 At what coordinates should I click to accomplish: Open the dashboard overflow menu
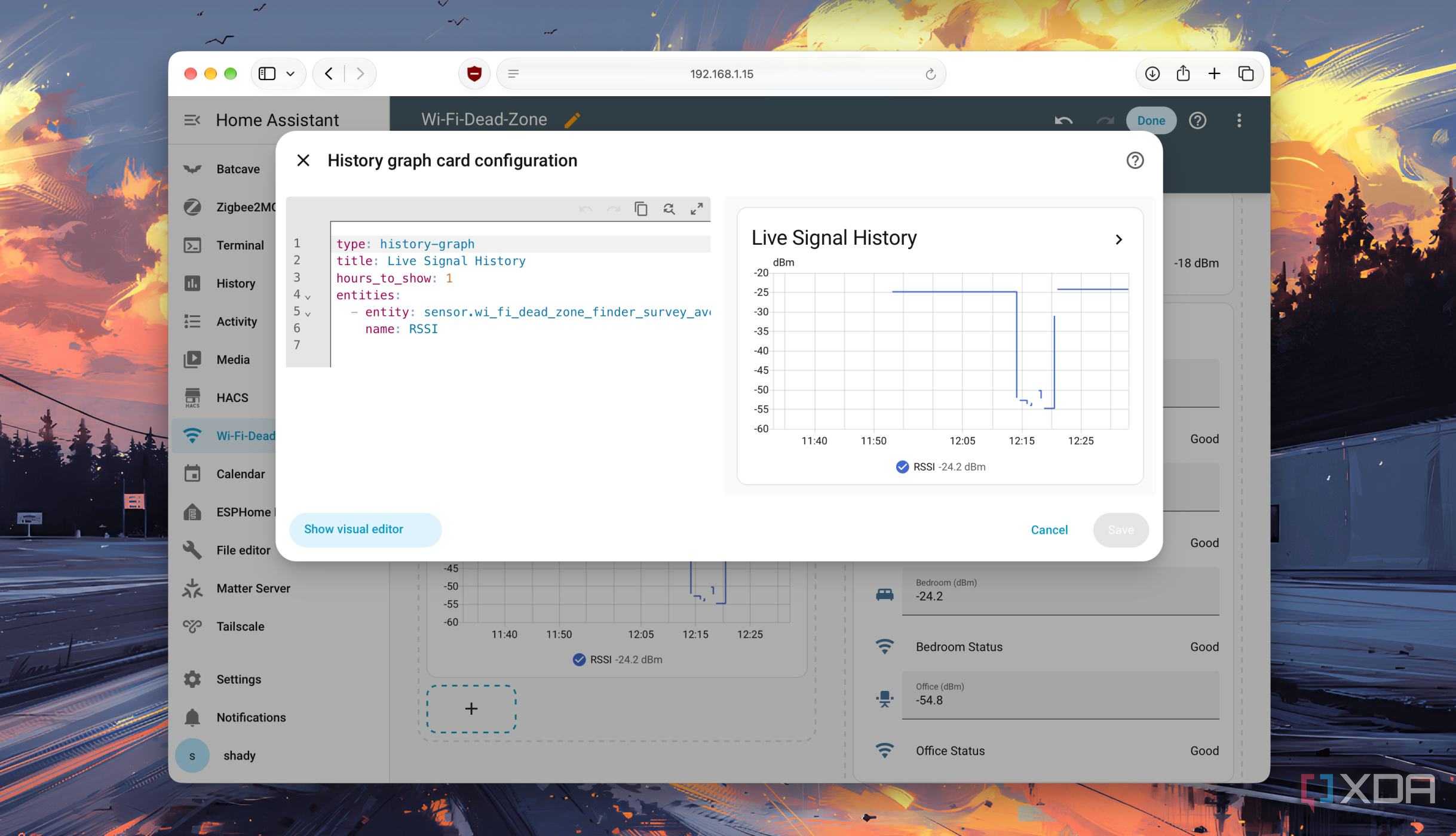coord(1239,120)
